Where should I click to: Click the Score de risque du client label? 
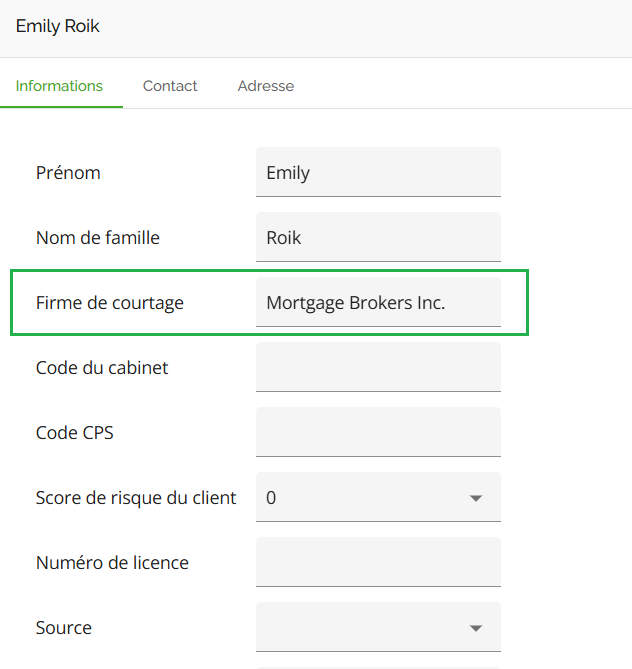[x=136, y=498]
